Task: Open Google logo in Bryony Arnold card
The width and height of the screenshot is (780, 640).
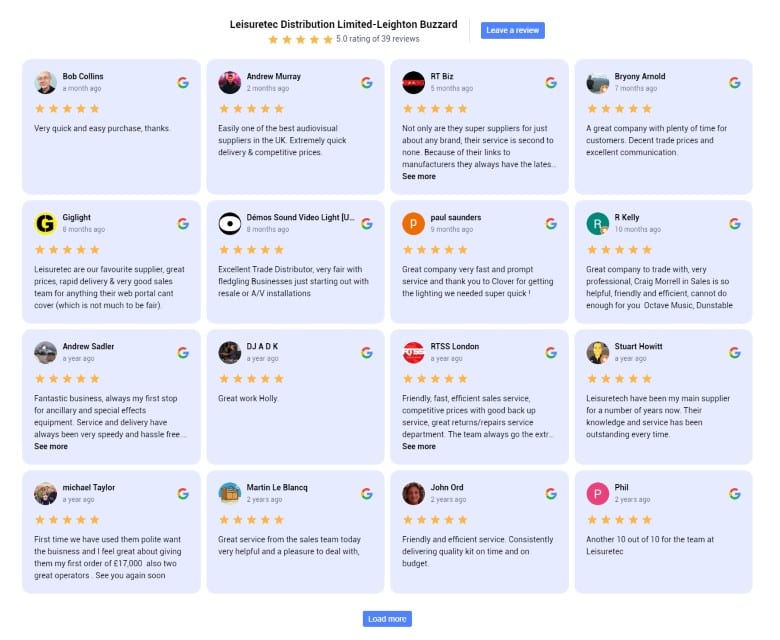Action: click(735, 83)
